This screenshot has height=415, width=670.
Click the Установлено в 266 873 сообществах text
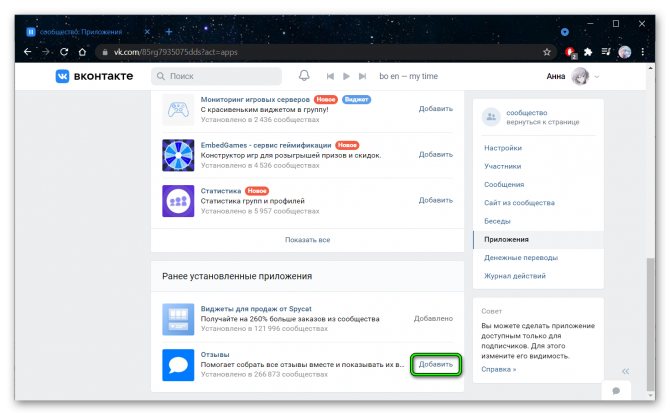coord(264,374)
